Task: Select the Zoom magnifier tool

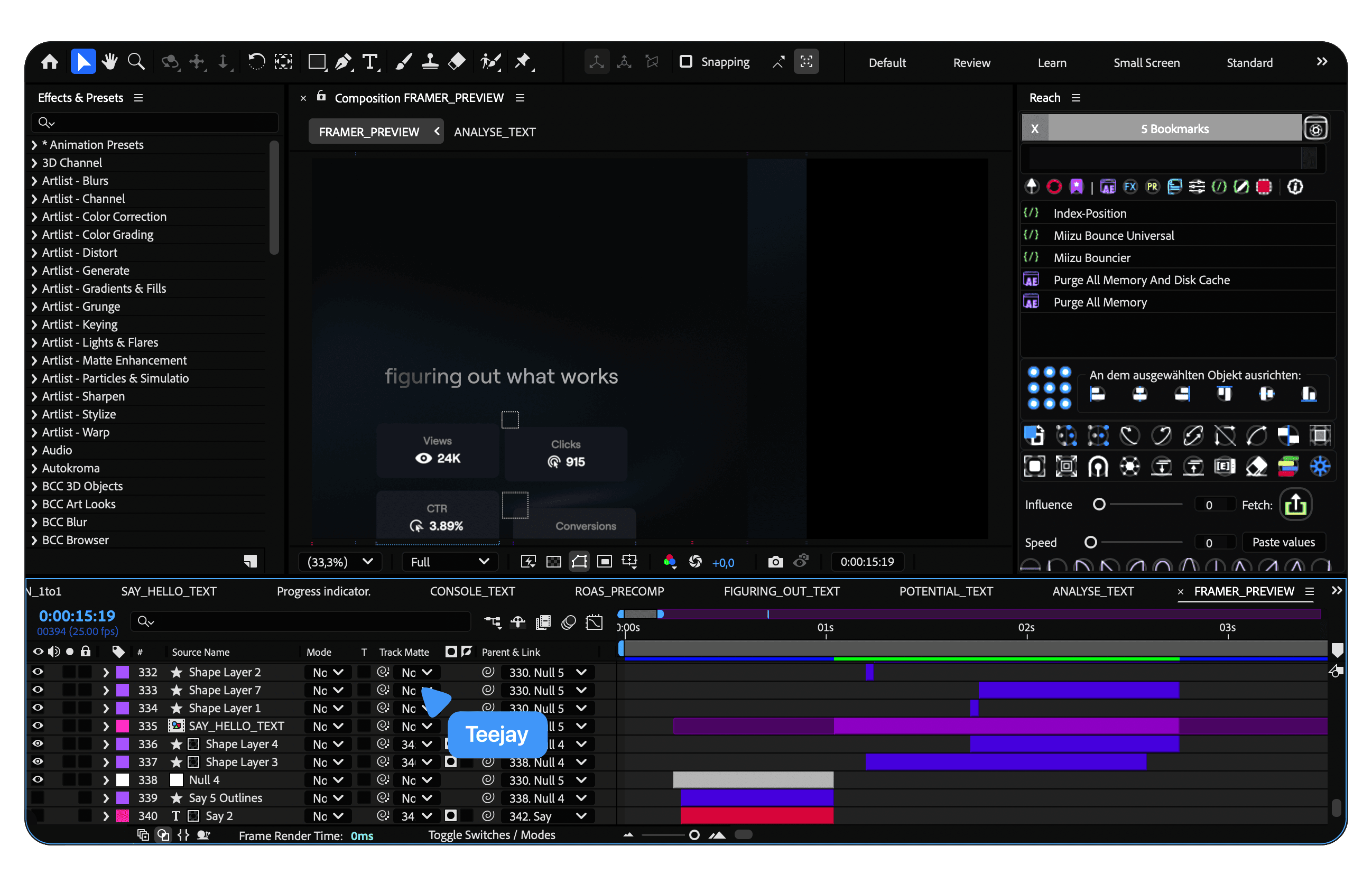Action: 136,61
